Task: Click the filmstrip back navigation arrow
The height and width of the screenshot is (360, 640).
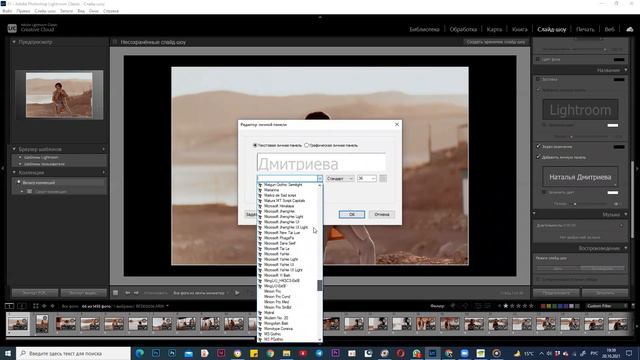Action: [x=44, y=306]
